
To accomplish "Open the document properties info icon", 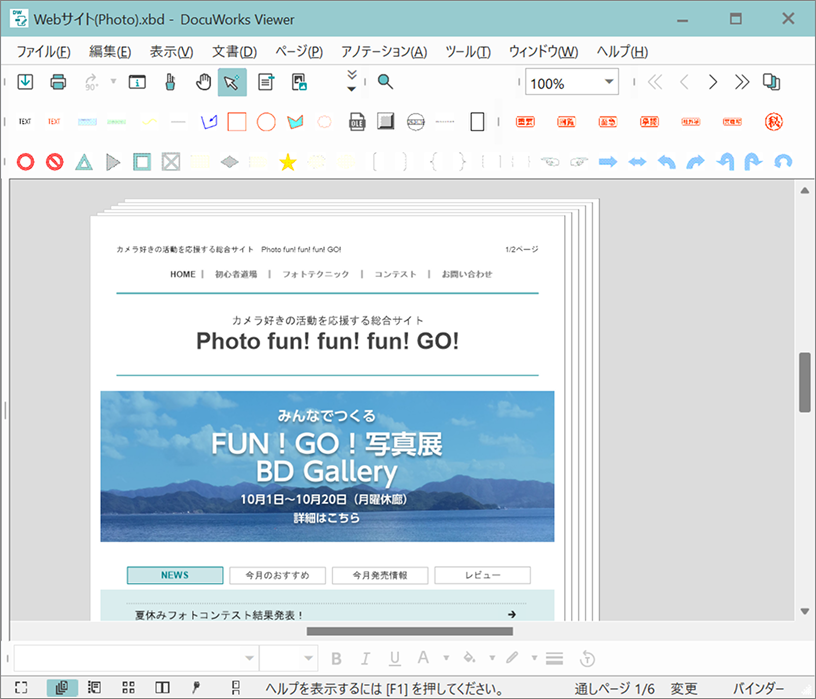I will (x=137, y=82).
